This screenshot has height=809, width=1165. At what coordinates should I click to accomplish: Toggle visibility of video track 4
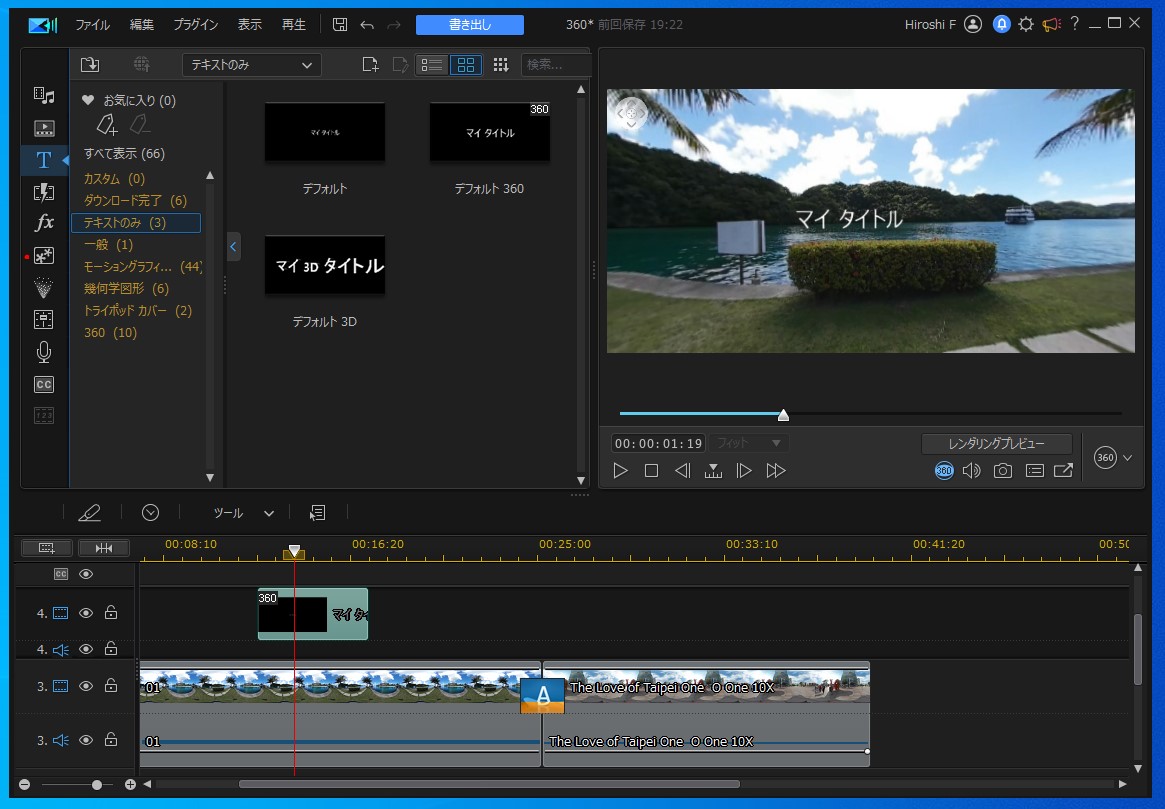point(86,613)
